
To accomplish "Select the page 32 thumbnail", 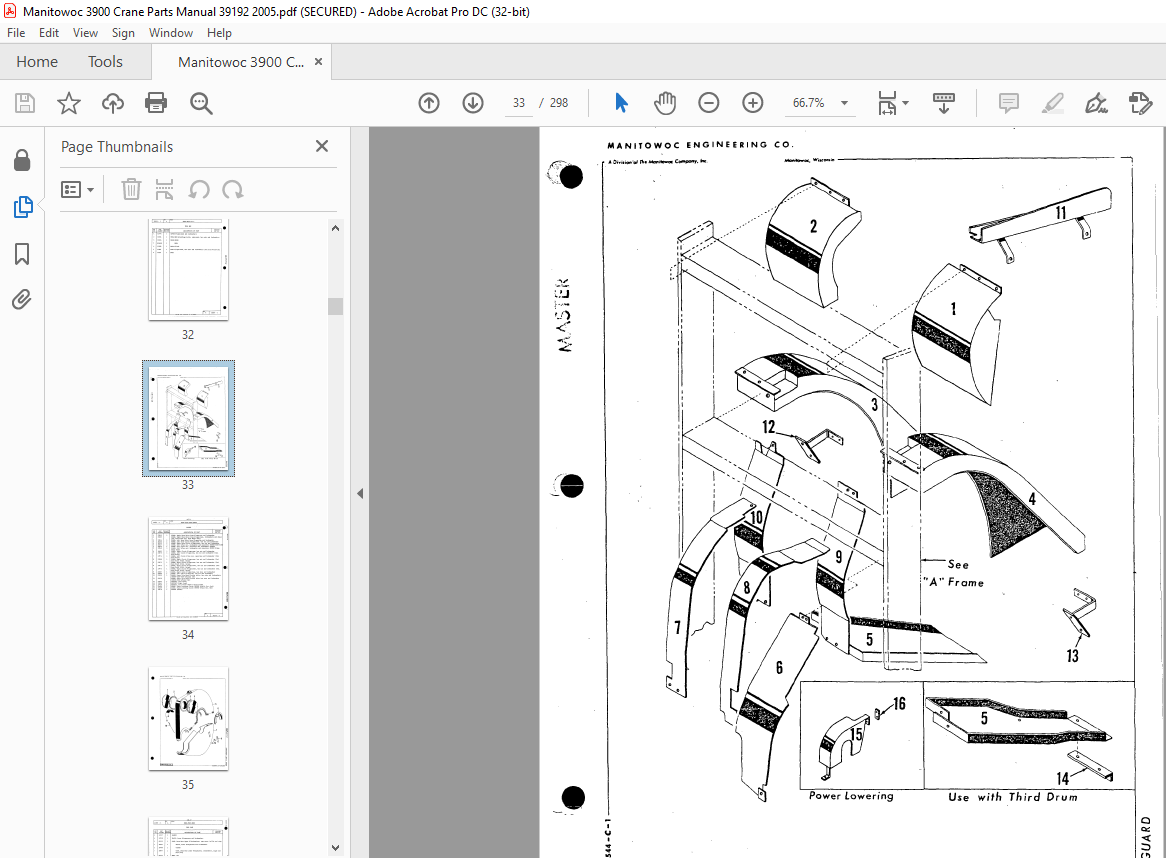I will point(188,269).
